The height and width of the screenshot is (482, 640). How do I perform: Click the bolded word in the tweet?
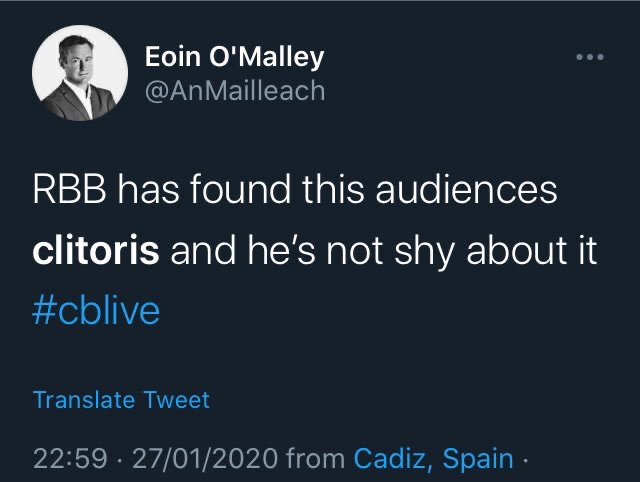point(96,250)
